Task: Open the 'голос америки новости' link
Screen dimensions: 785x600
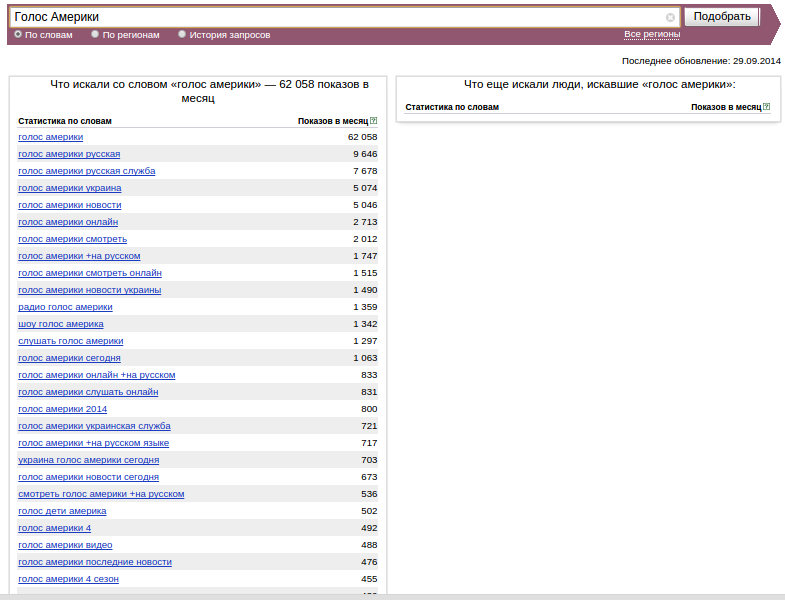Action: (x=69, y=205)
